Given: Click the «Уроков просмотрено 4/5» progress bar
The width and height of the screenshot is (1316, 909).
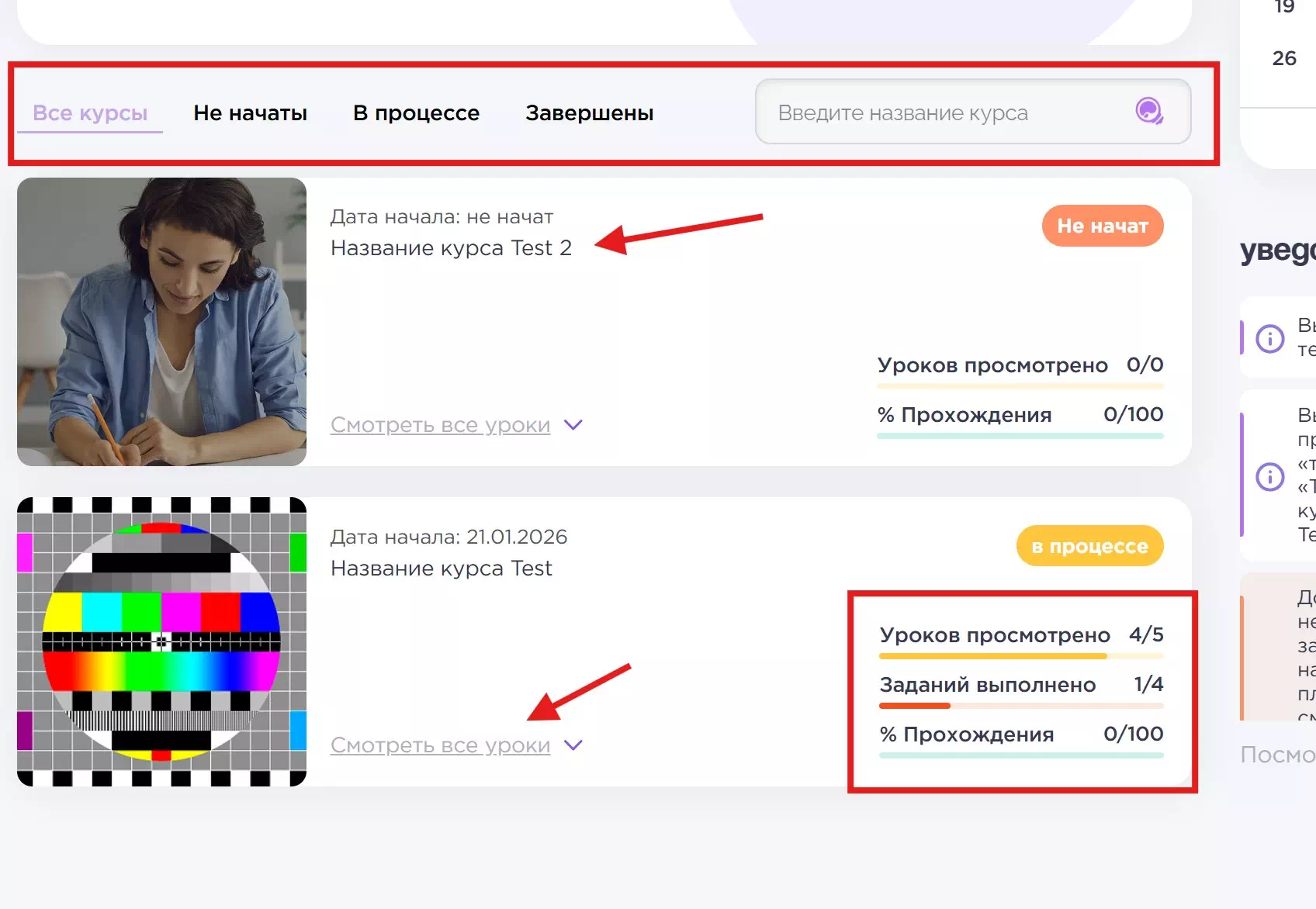Looking at the screenshot, I should pos(1020,656).
